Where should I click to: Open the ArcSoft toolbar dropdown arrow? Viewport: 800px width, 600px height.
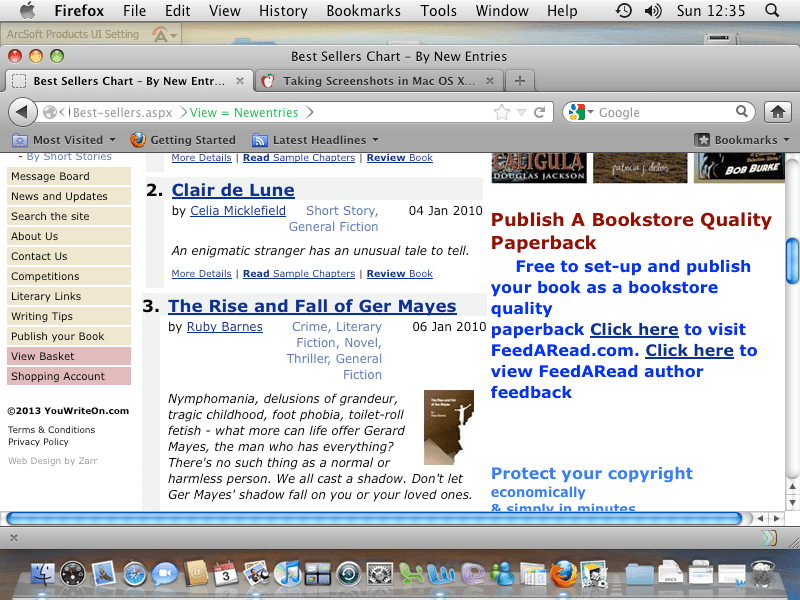point(174,35)
